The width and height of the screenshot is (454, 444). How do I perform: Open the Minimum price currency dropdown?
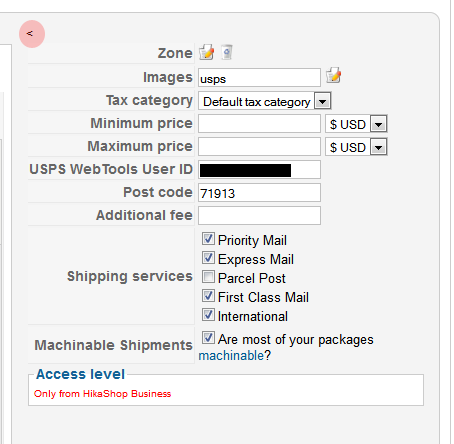(356, 124)
